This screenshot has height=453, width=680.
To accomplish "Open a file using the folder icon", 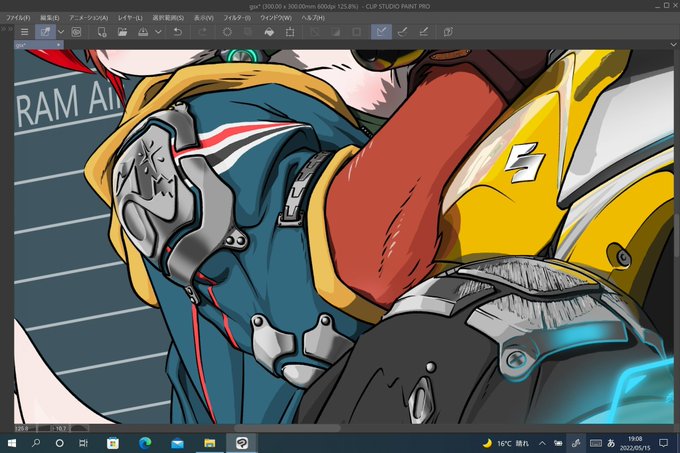I will click(x=122, y=32).
